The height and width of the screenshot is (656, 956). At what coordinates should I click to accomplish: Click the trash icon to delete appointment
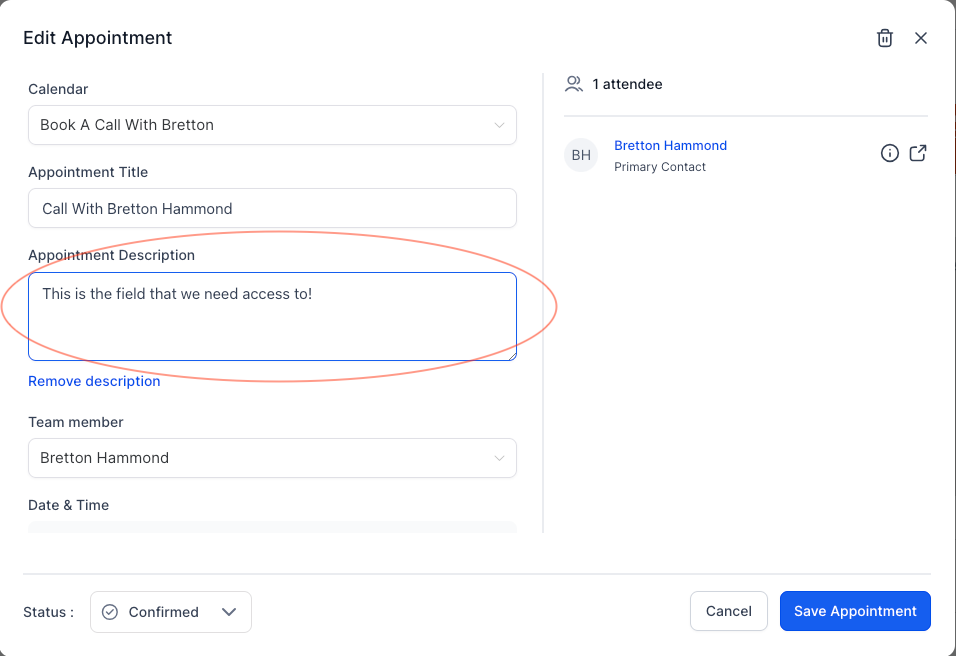pyautogui.click(x=884, y=38)
